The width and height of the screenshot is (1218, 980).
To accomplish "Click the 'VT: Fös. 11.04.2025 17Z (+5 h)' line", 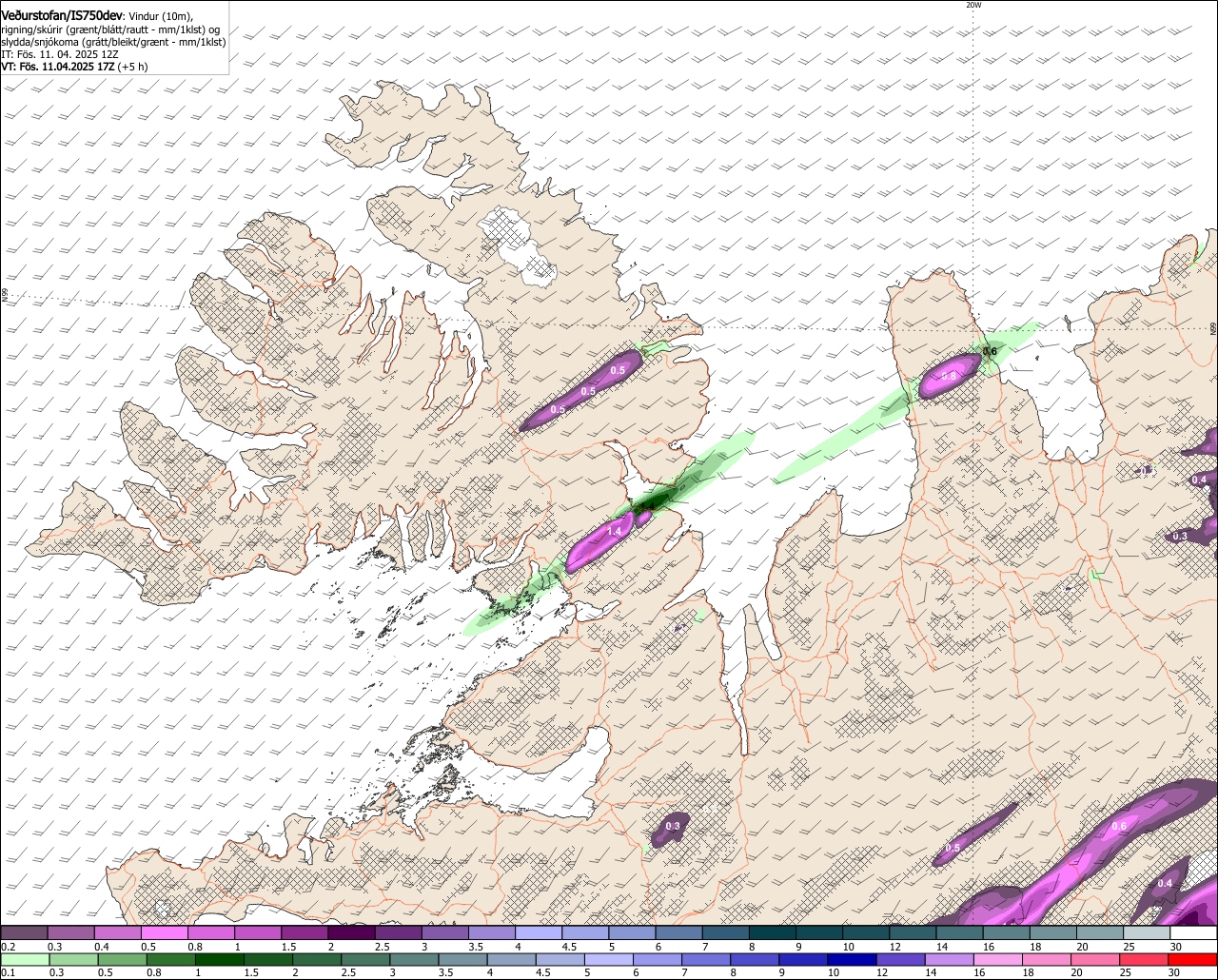I will 74,67.
